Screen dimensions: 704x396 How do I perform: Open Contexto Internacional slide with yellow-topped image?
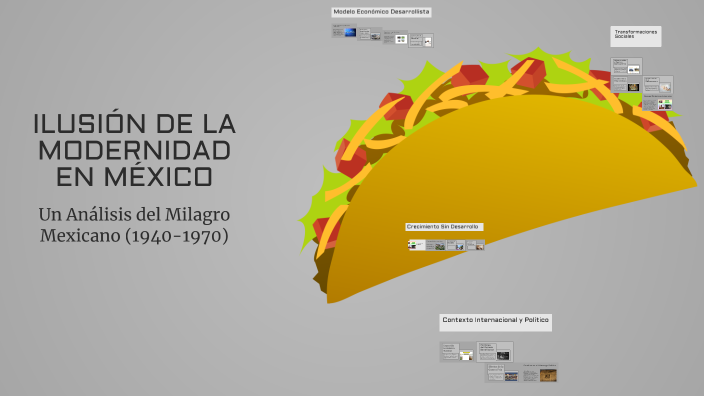pyautogui.click(x=458, y=352)
